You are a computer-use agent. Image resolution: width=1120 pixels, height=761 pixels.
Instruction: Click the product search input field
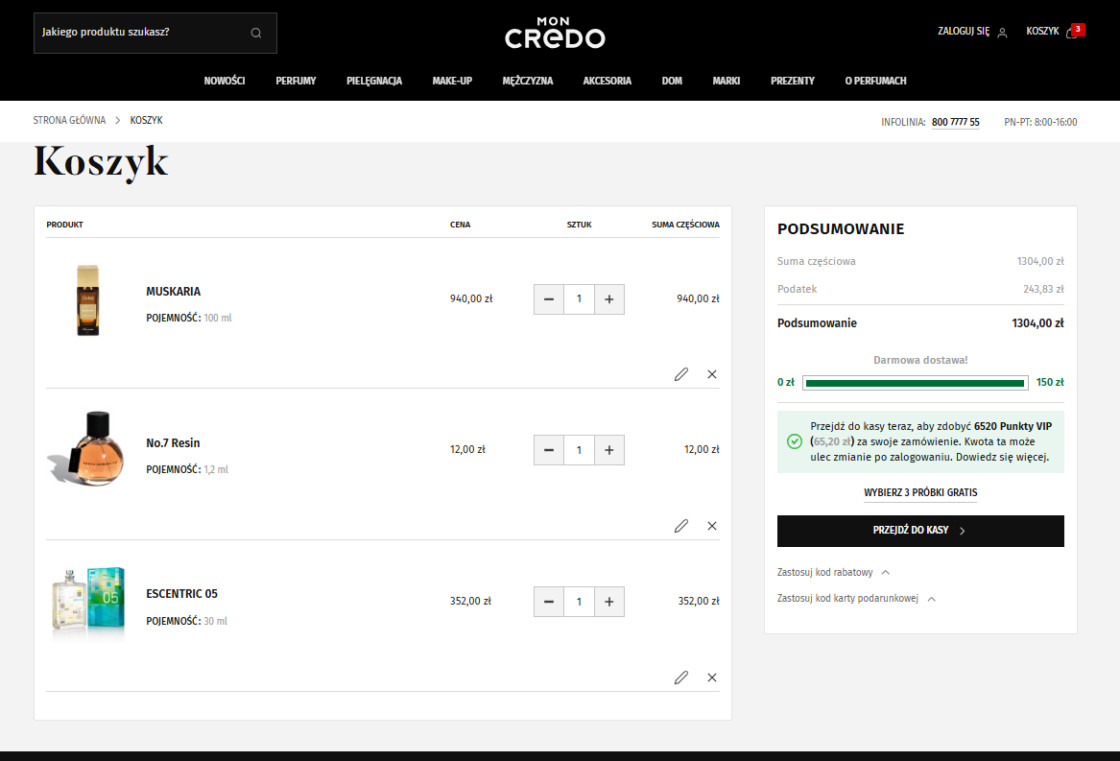[140, 32]
